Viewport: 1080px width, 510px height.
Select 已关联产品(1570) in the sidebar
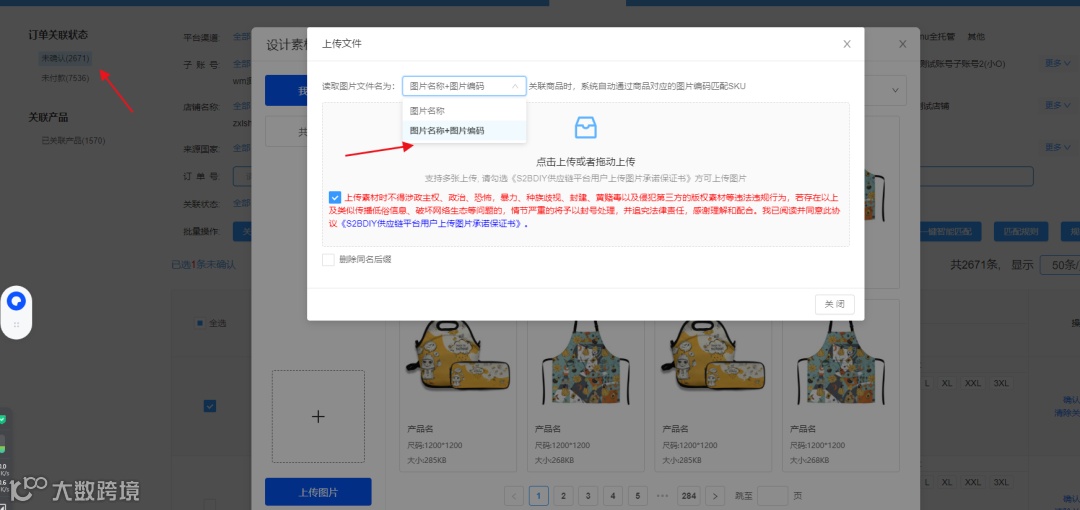pos(73,141)
